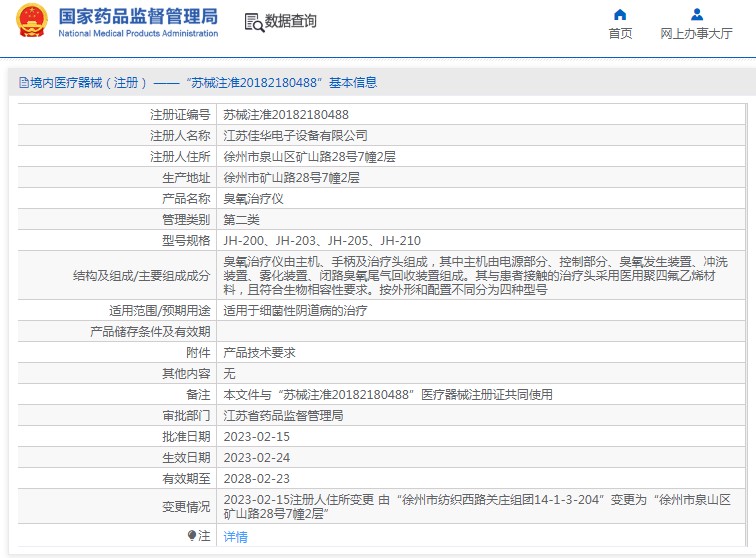
Task: Click the 生效日期 row label
Action: [x=186, y=457]
